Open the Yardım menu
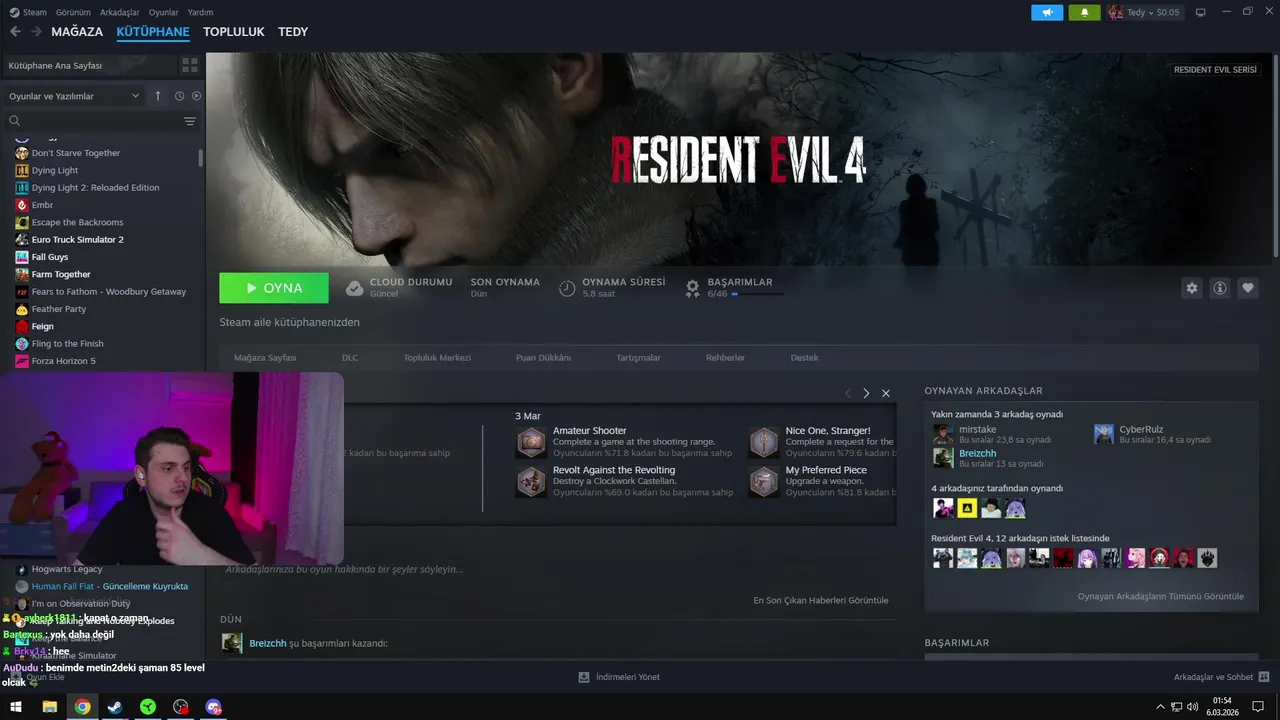 point(201,12)
